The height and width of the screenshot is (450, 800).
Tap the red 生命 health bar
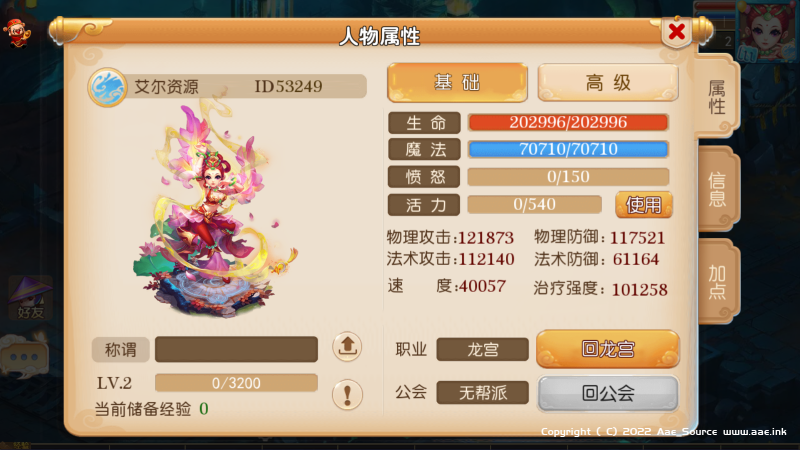click(568, 122)
